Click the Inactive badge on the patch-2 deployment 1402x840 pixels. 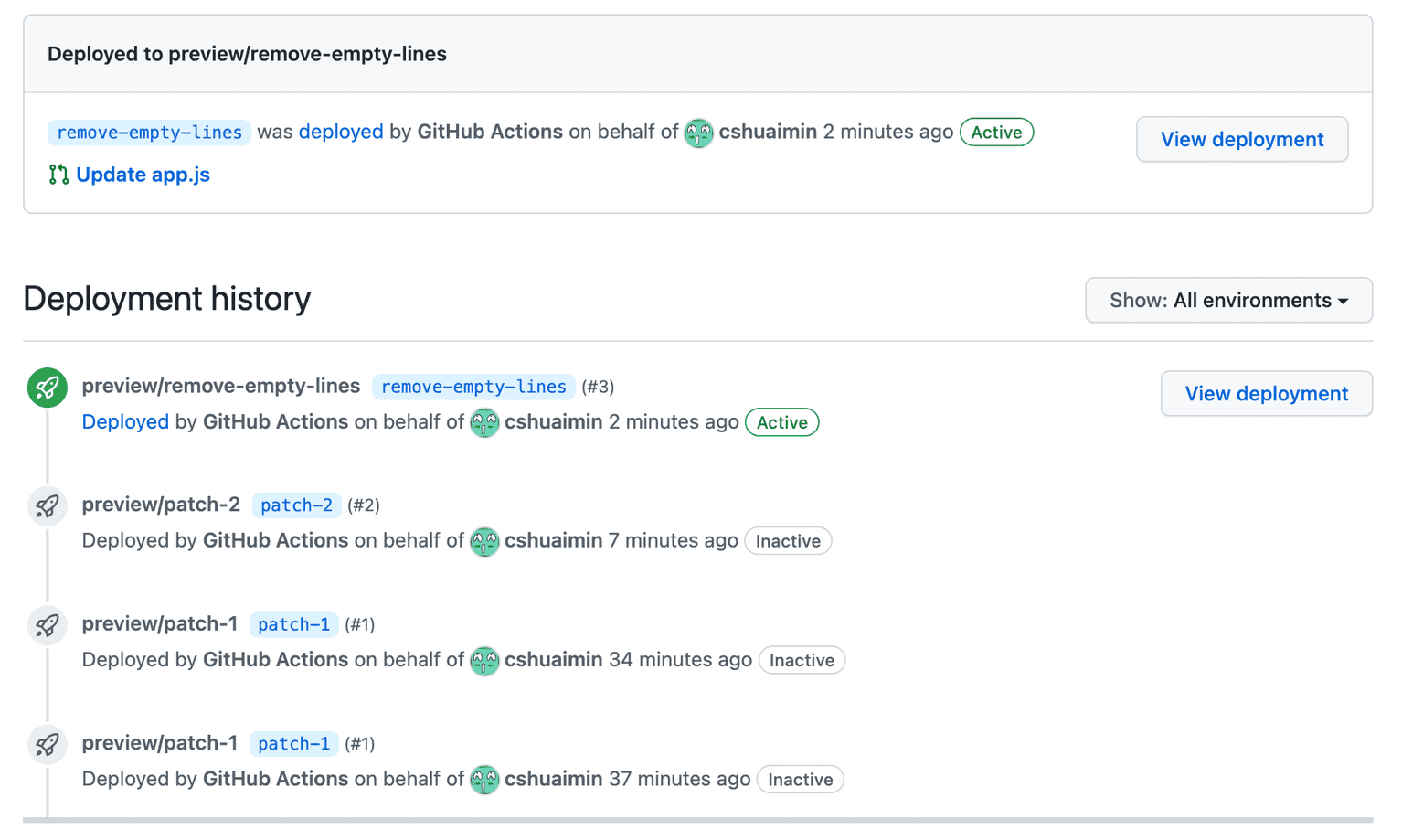pos(788,541)
